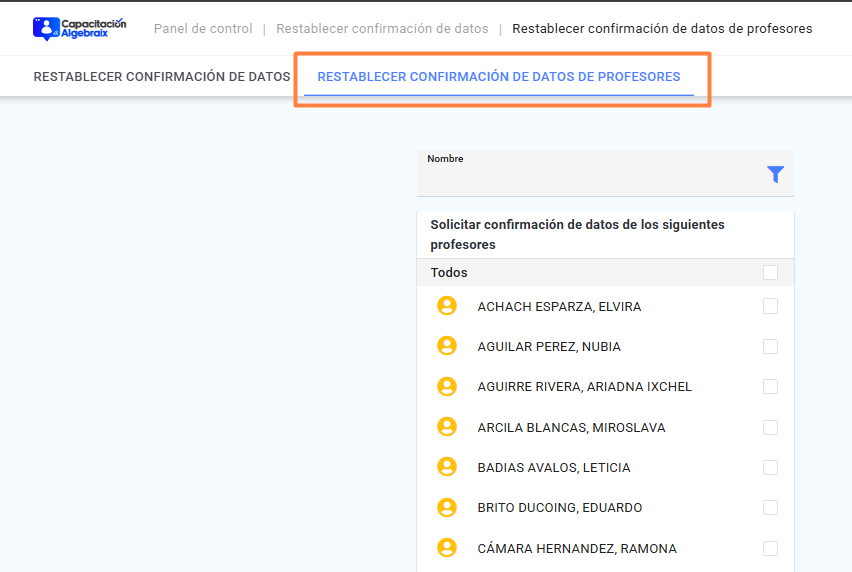The image size is (852, 572).
Task: Switch to Restablecer confirmación de datos tab
Action: (x=162, y=77)
